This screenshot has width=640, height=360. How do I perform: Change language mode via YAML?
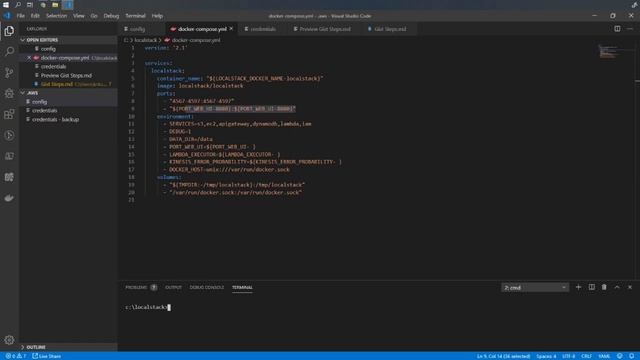point(604,356)
